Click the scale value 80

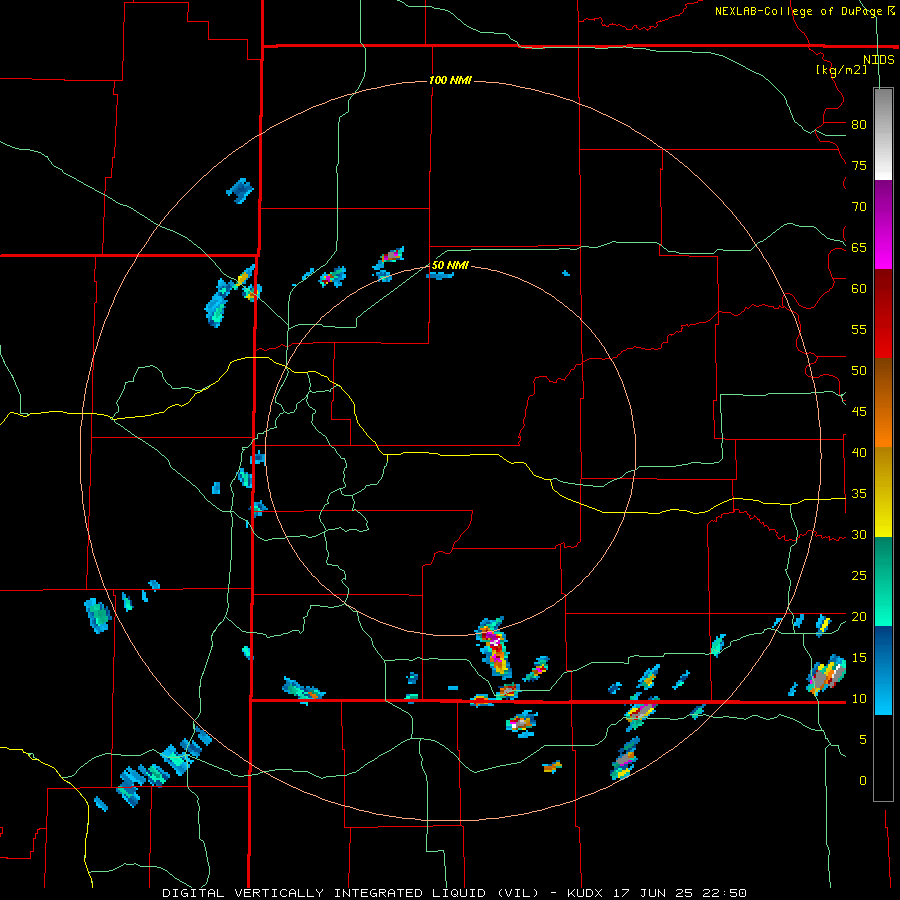click(x=859, y=125)
